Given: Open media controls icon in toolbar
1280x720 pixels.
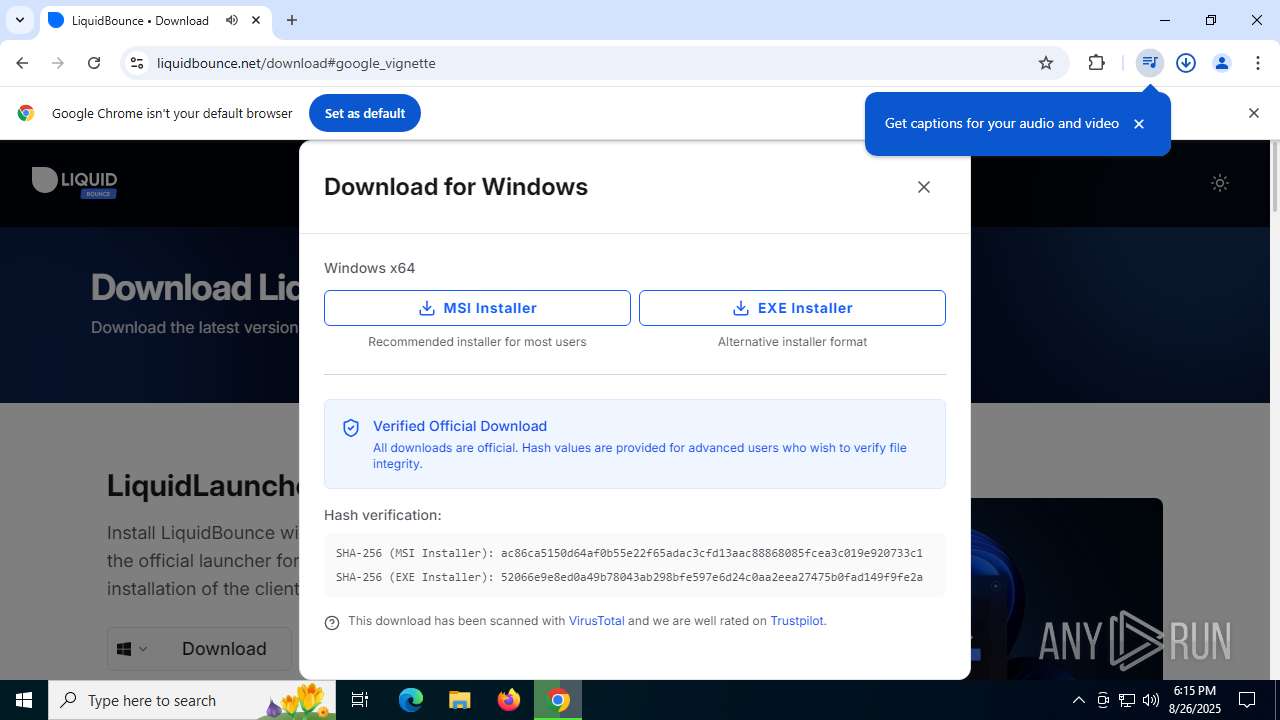Looking at the screenshot, I should 1150,63.
